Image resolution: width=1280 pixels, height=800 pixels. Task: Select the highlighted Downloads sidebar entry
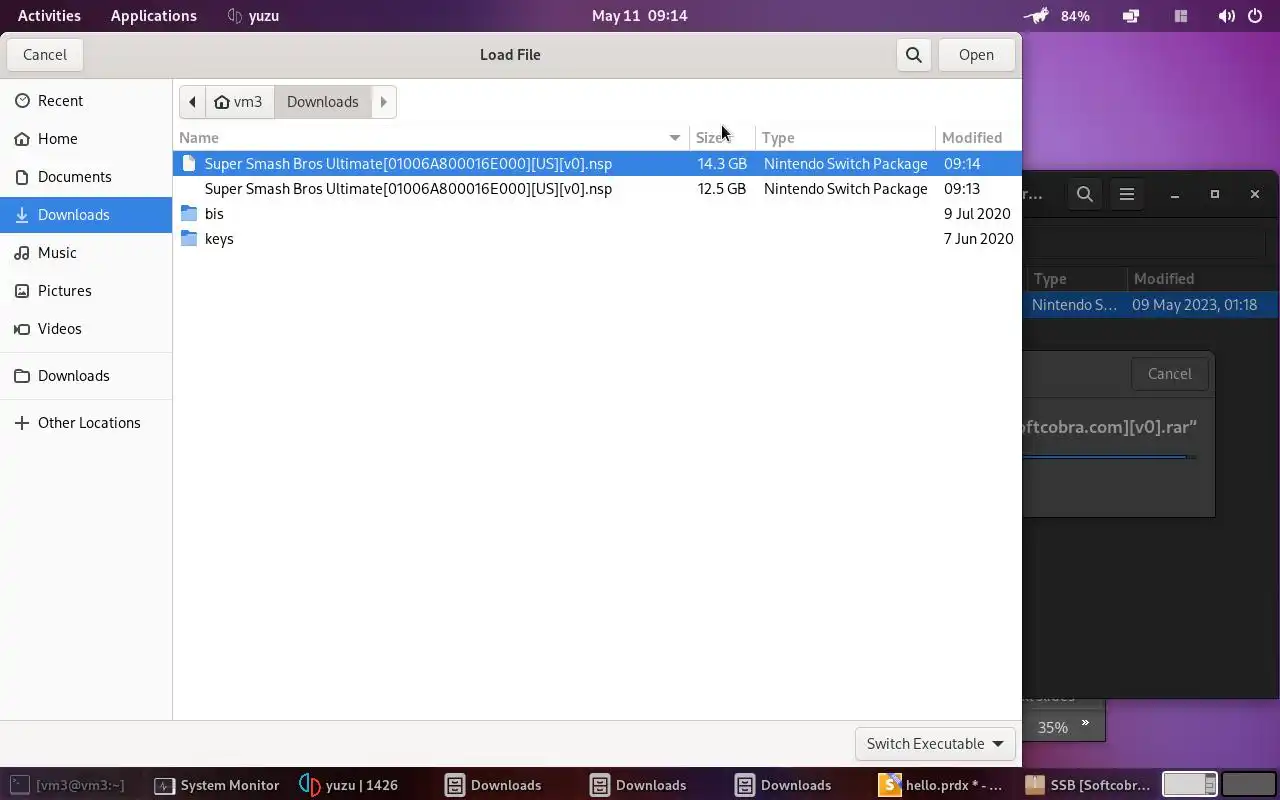click(86, 215)
